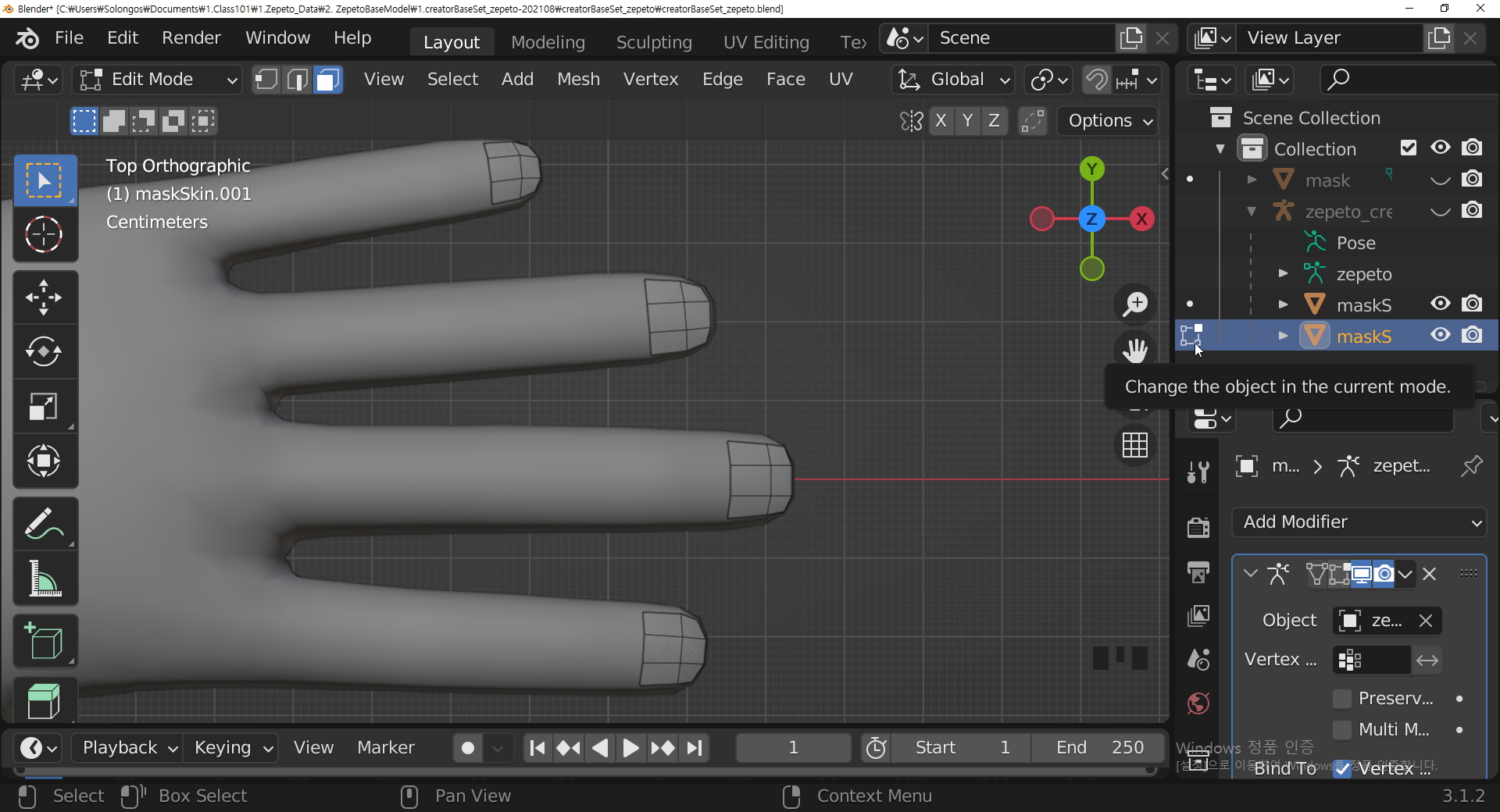Select the Select Box tool

45,180
